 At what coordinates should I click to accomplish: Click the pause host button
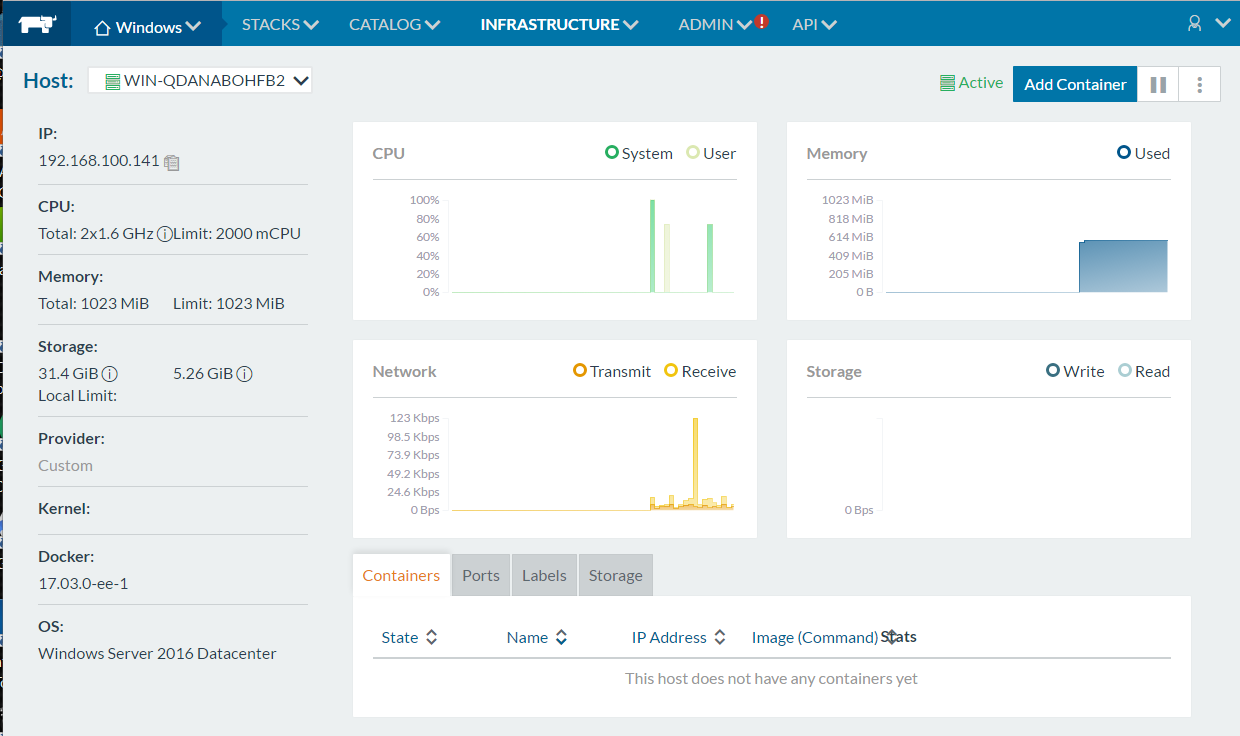pyautogui.click(x=1158, y=85)
